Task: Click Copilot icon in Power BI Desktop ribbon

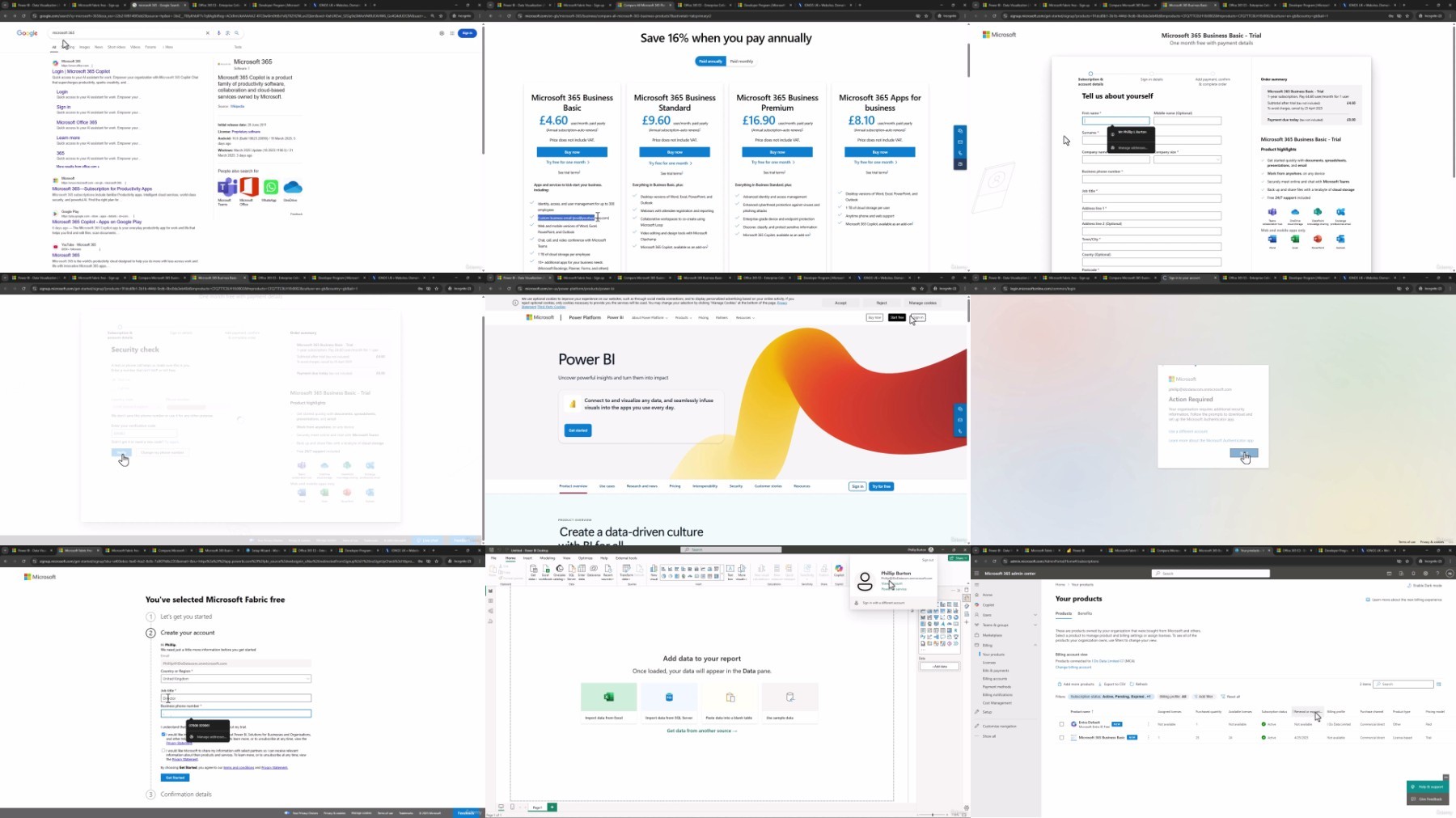Action: click(839, 570)
